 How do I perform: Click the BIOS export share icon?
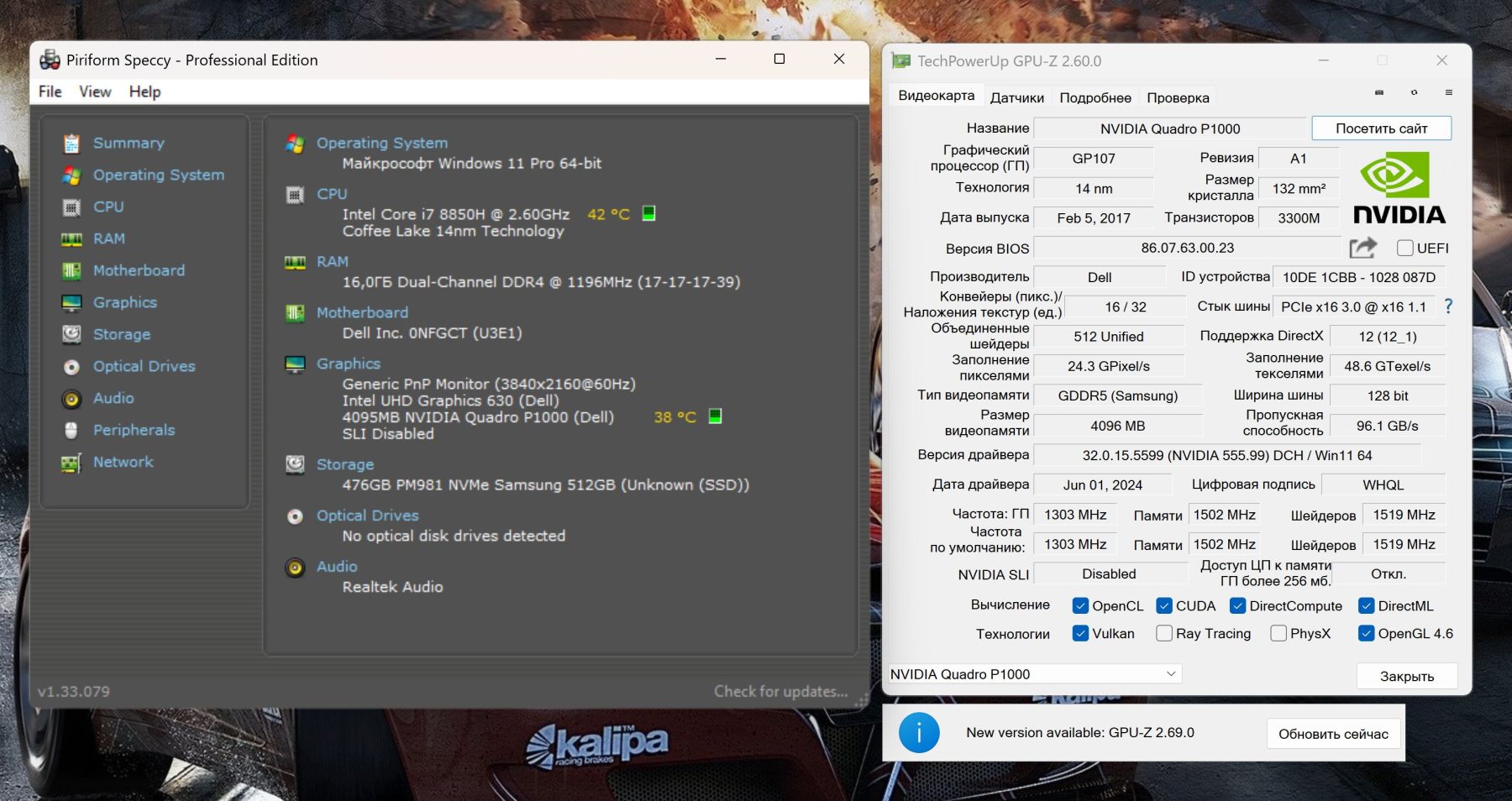point(1363,248)
